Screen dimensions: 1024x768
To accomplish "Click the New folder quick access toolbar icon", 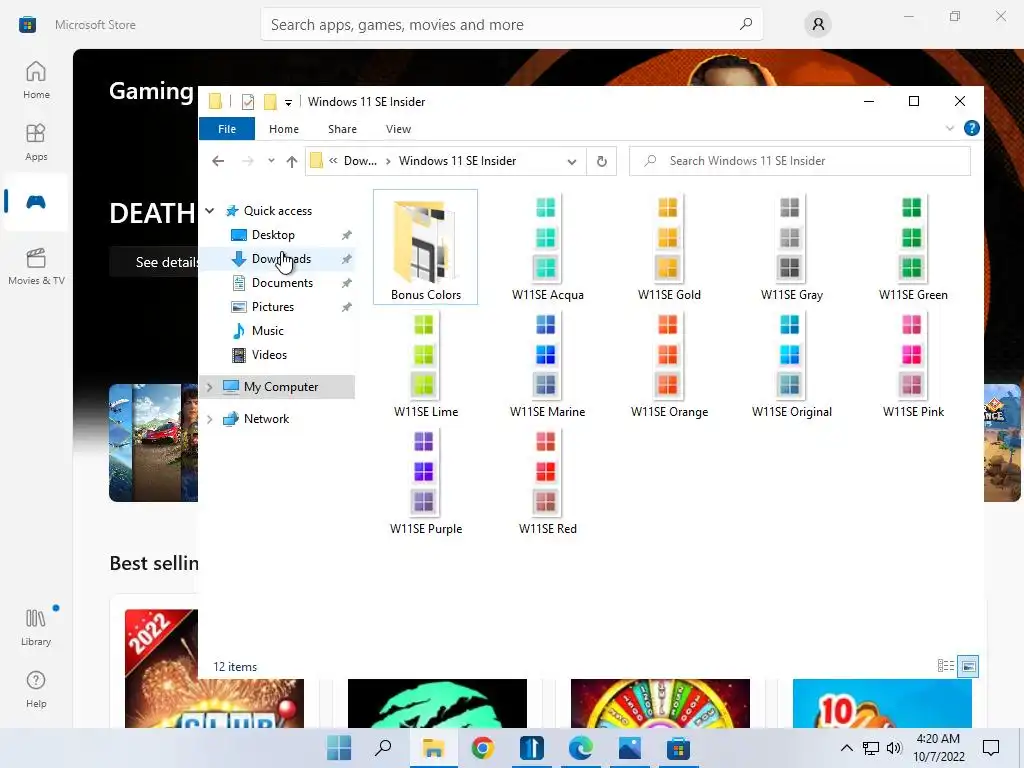I will click(270, 101).
